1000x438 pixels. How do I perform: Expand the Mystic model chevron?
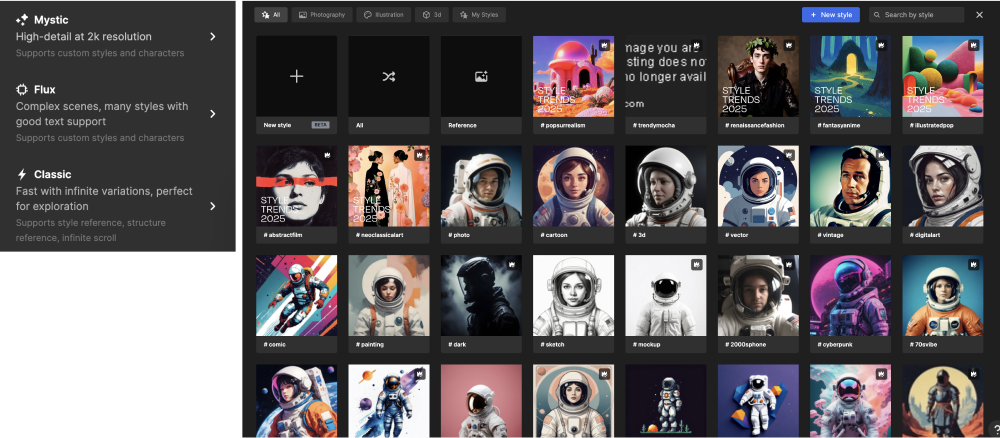(x=213, y=36)
